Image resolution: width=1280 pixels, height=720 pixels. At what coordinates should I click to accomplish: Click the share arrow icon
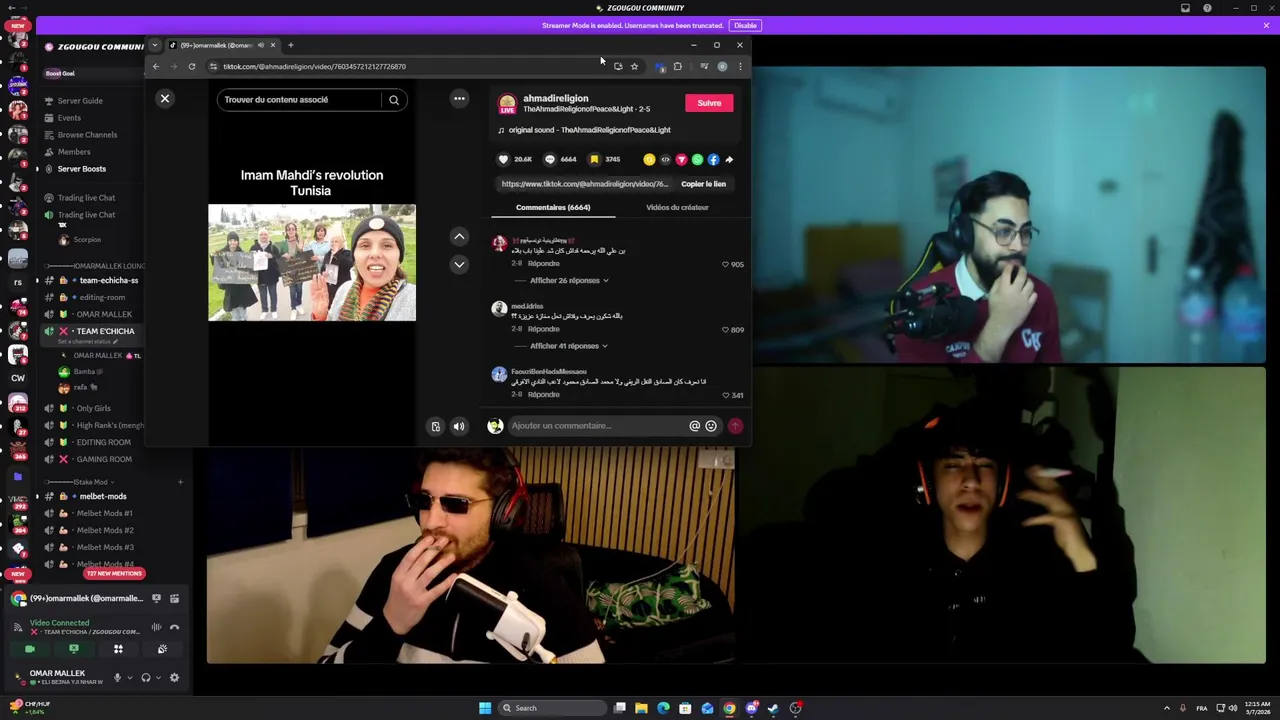pyautogui.click(x=729, y=159)
